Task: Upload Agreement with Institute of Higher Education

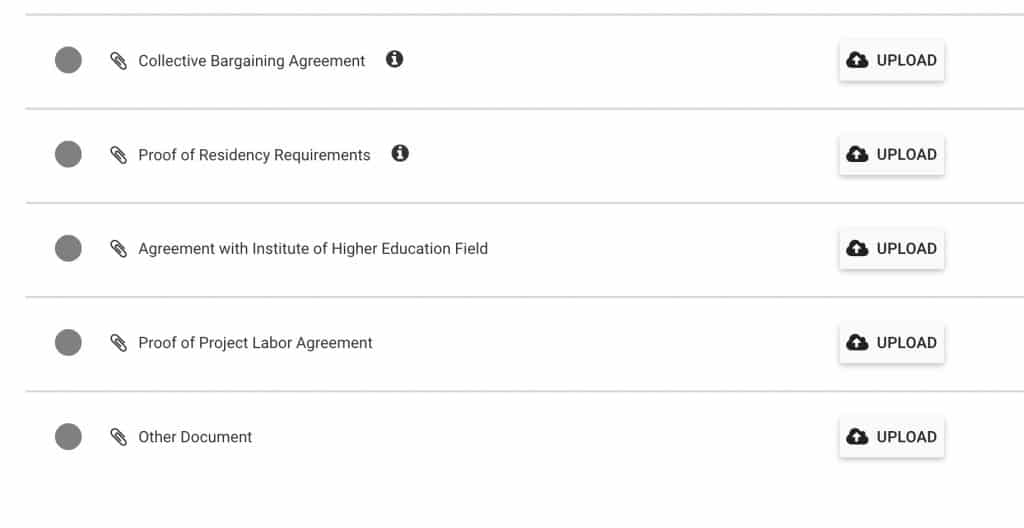Action: (x=891, y=248)
